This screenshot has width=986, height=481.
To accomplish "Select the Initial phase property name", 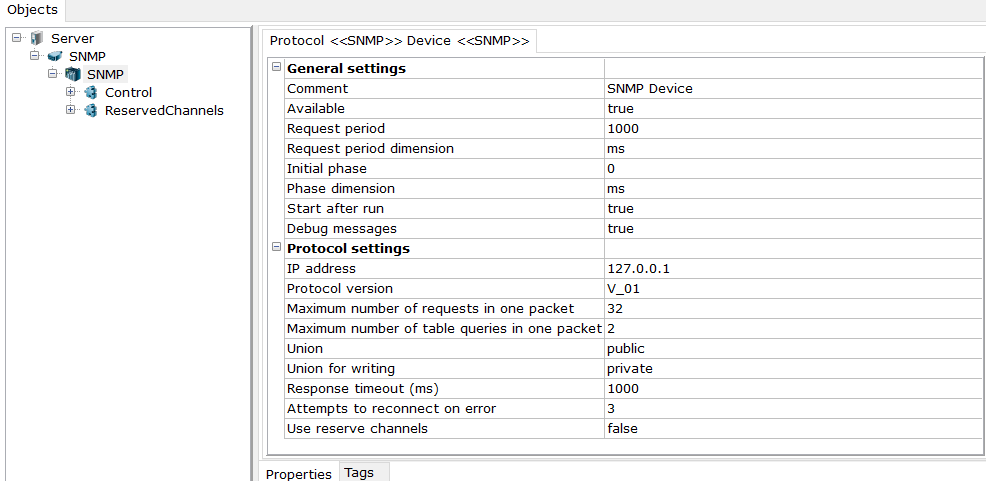I will pyautogui.click(x=326, y=169).
